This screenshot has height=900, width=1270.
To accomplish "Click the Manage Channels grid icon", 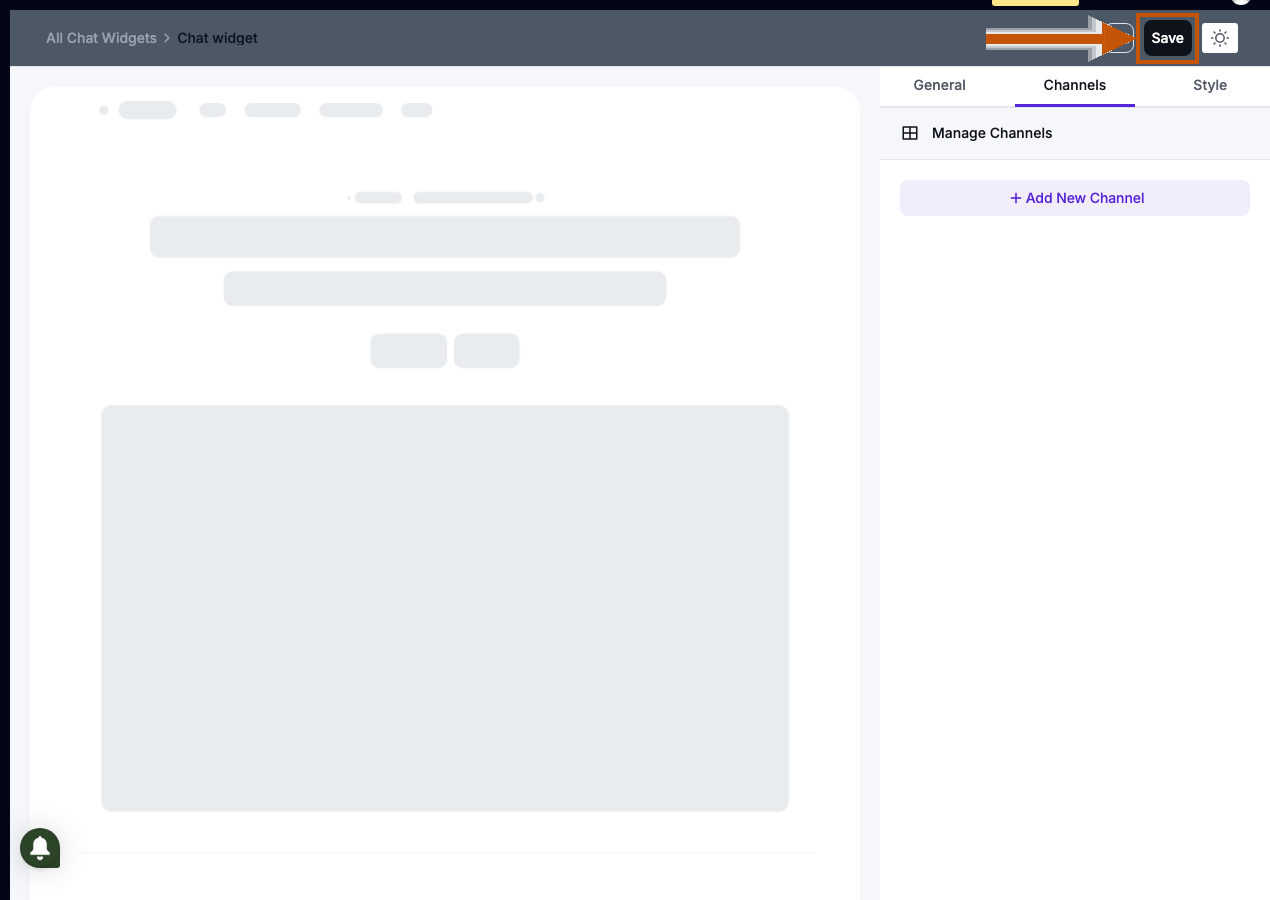I will [910, 133].
